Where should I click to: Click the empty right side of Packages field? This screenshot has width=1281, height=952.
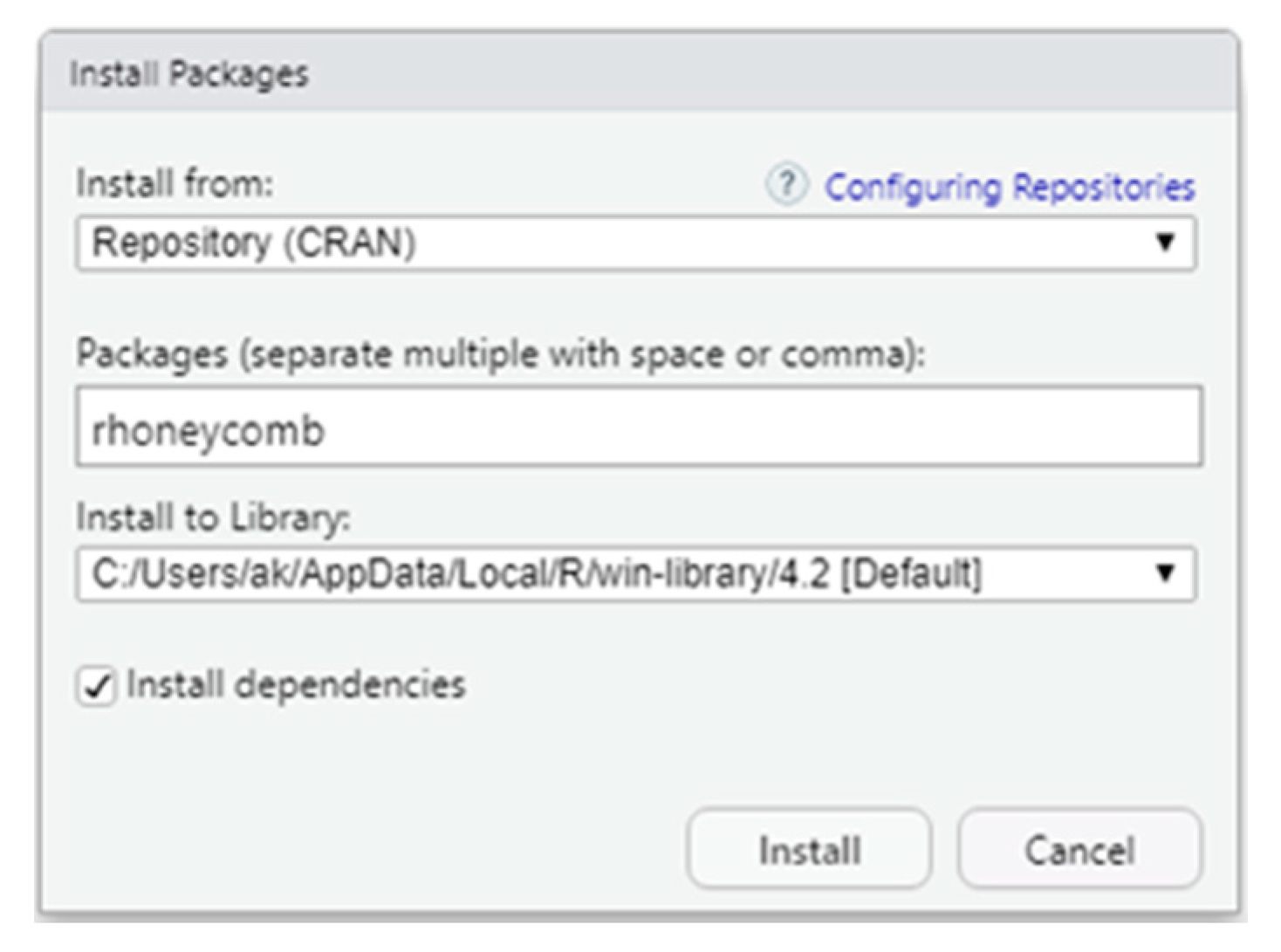pyautogui.click(x=960, y=428)
